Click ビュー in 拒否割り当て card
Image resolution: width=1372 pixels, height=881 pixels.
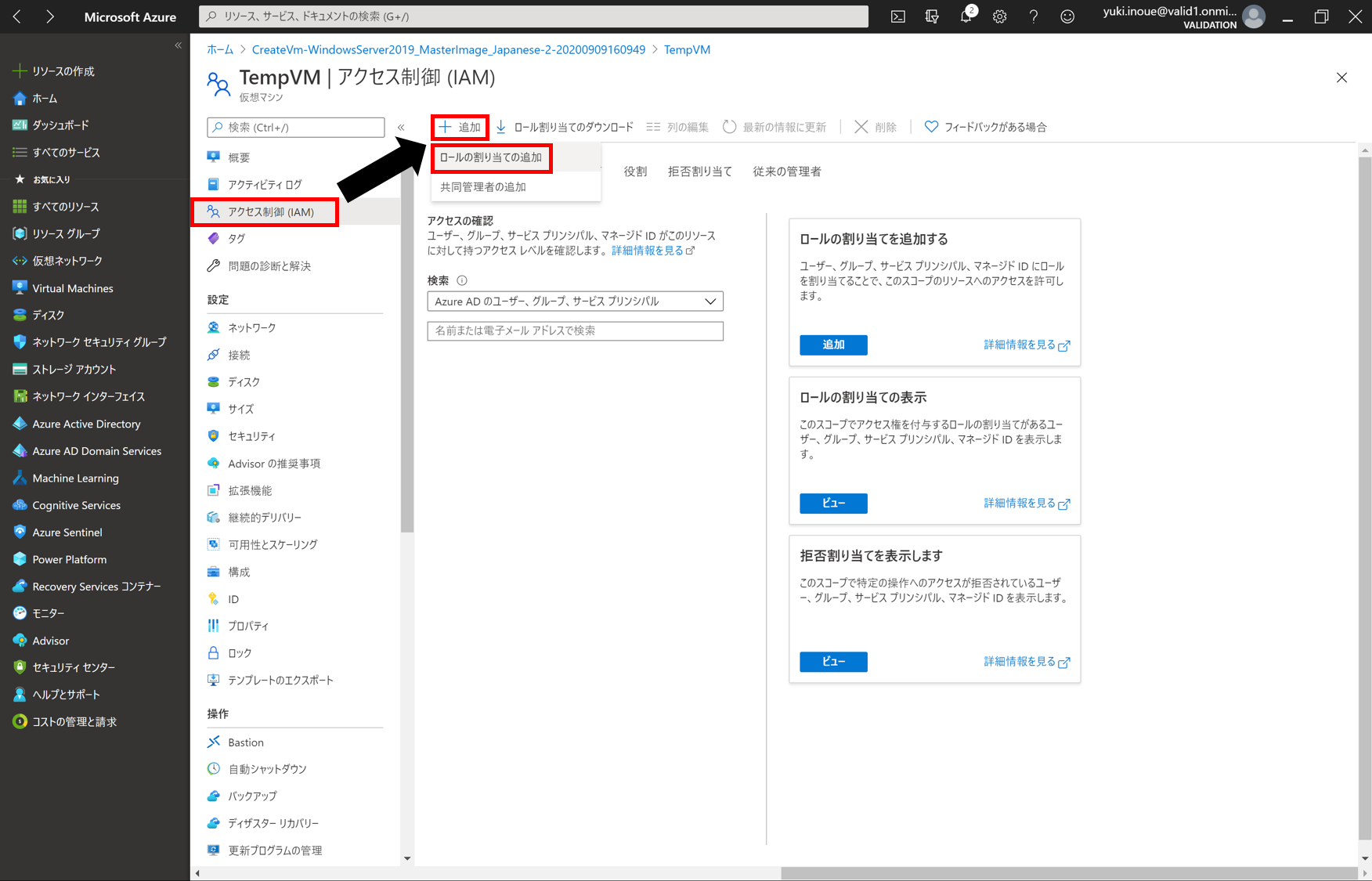(x=833, y=662)
